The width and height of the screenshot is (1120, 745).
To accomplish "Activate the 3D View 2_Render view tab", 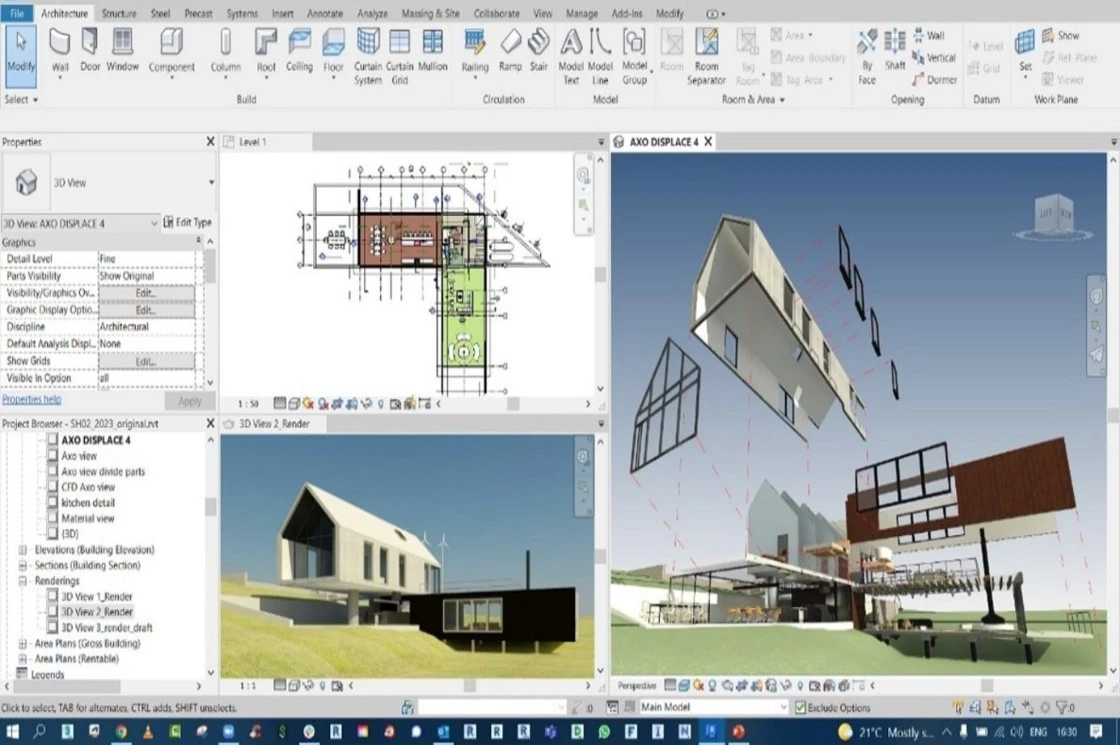I will coord(275,423).
